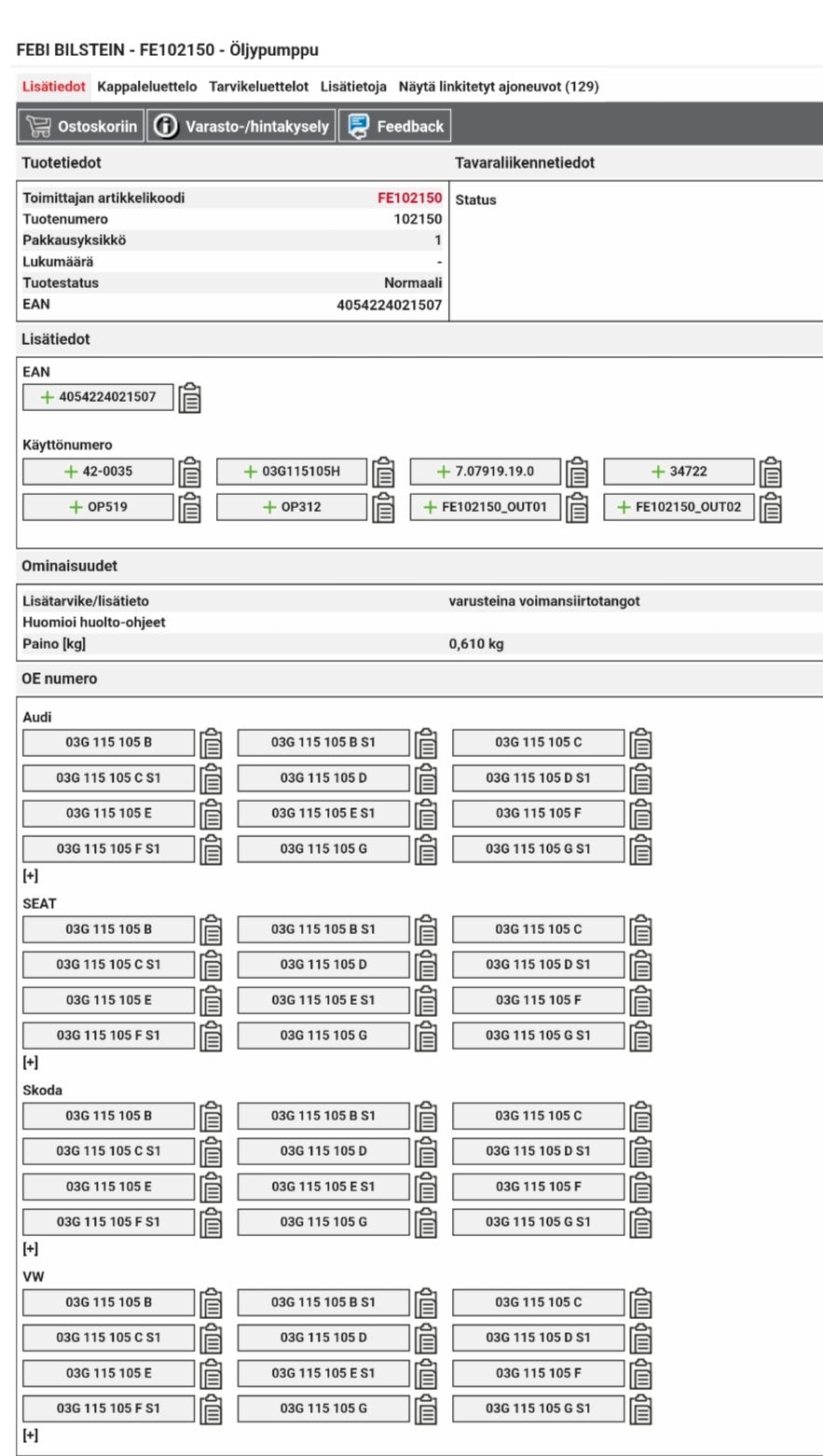Screen dimensions: 823x1456
Task: Click Tuotestatus value Normaali
Action: [x=413, y=283]
